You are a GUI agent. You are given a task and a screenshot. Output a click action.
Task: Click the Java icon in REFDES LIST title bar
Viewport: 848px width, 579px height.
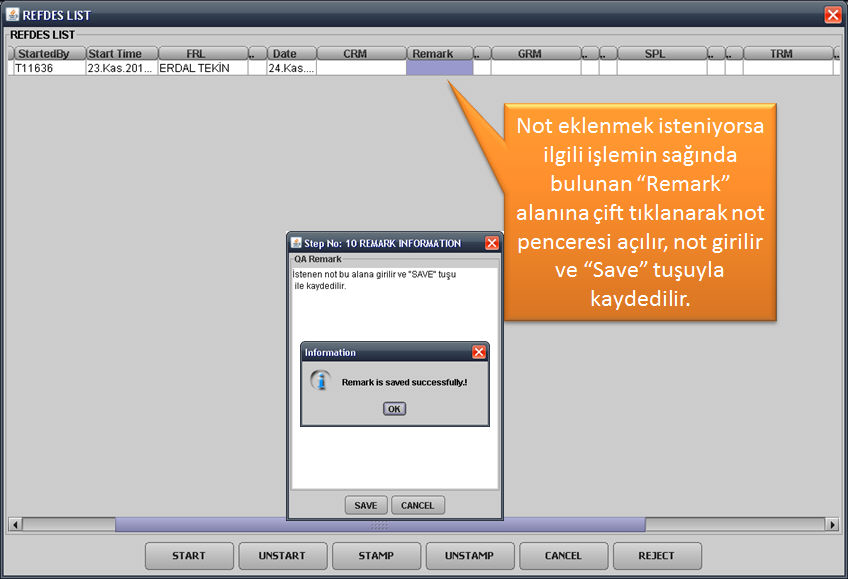pos(12,15)
